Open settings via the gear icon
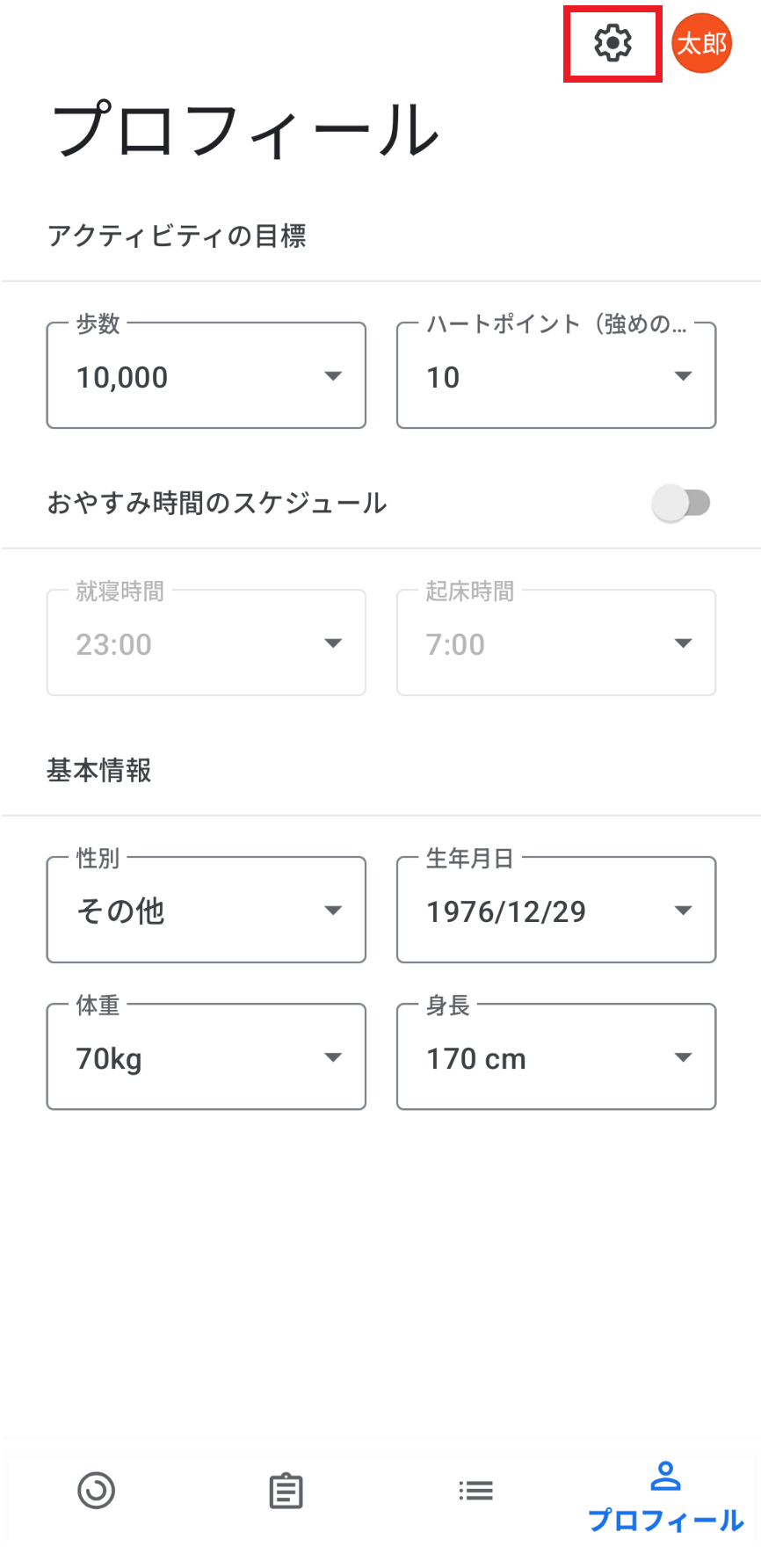This screenshot has height=1568, width=761. [612, 43]
